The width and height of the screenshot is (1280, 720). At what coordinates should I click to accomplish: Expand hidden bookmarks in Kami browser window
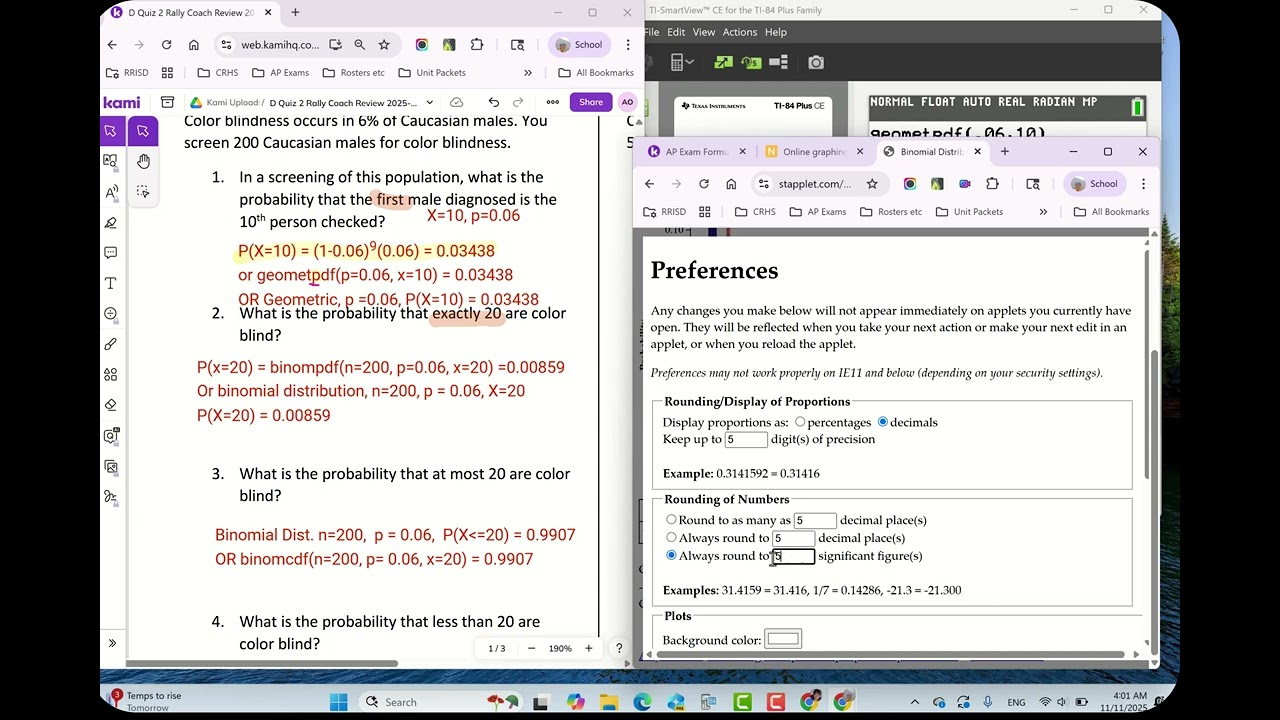point(527,73)
